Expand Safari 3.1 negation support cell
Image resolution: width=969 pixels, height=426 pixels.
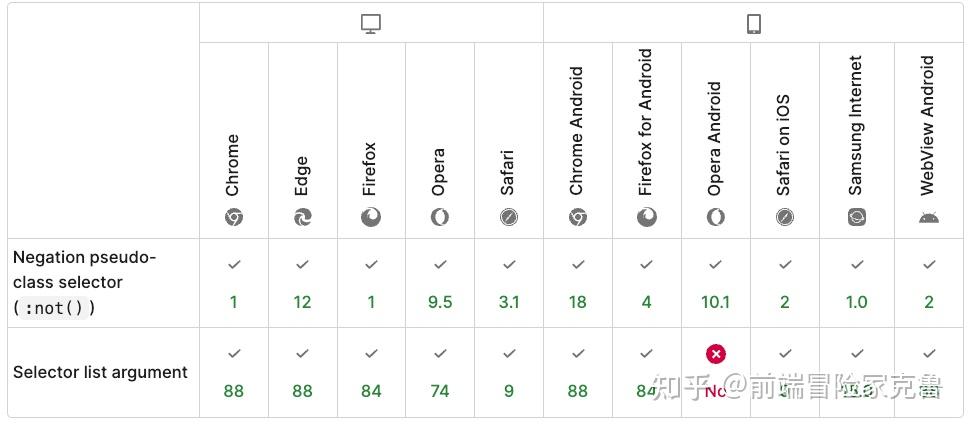click(x=509, y=283)
